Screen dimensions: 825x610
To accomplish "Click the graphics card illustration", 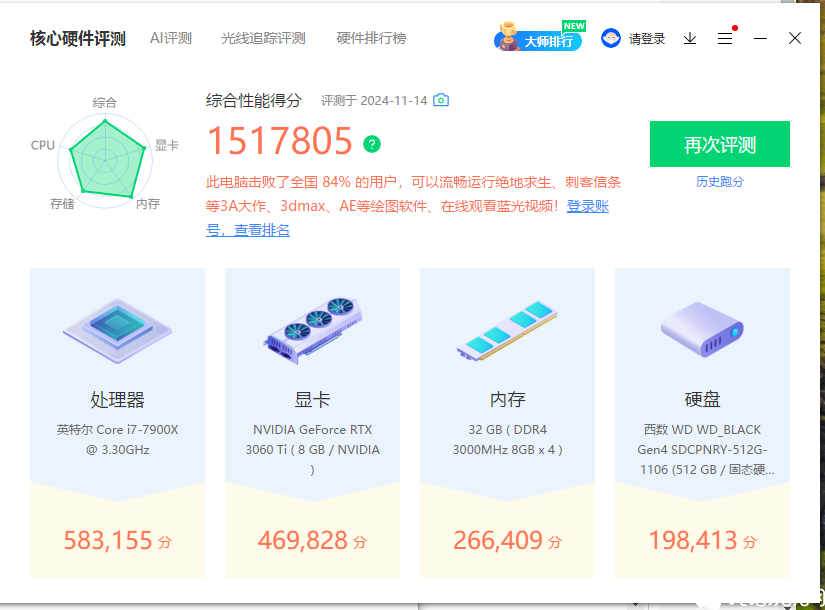I will click(x=313, y=331).
